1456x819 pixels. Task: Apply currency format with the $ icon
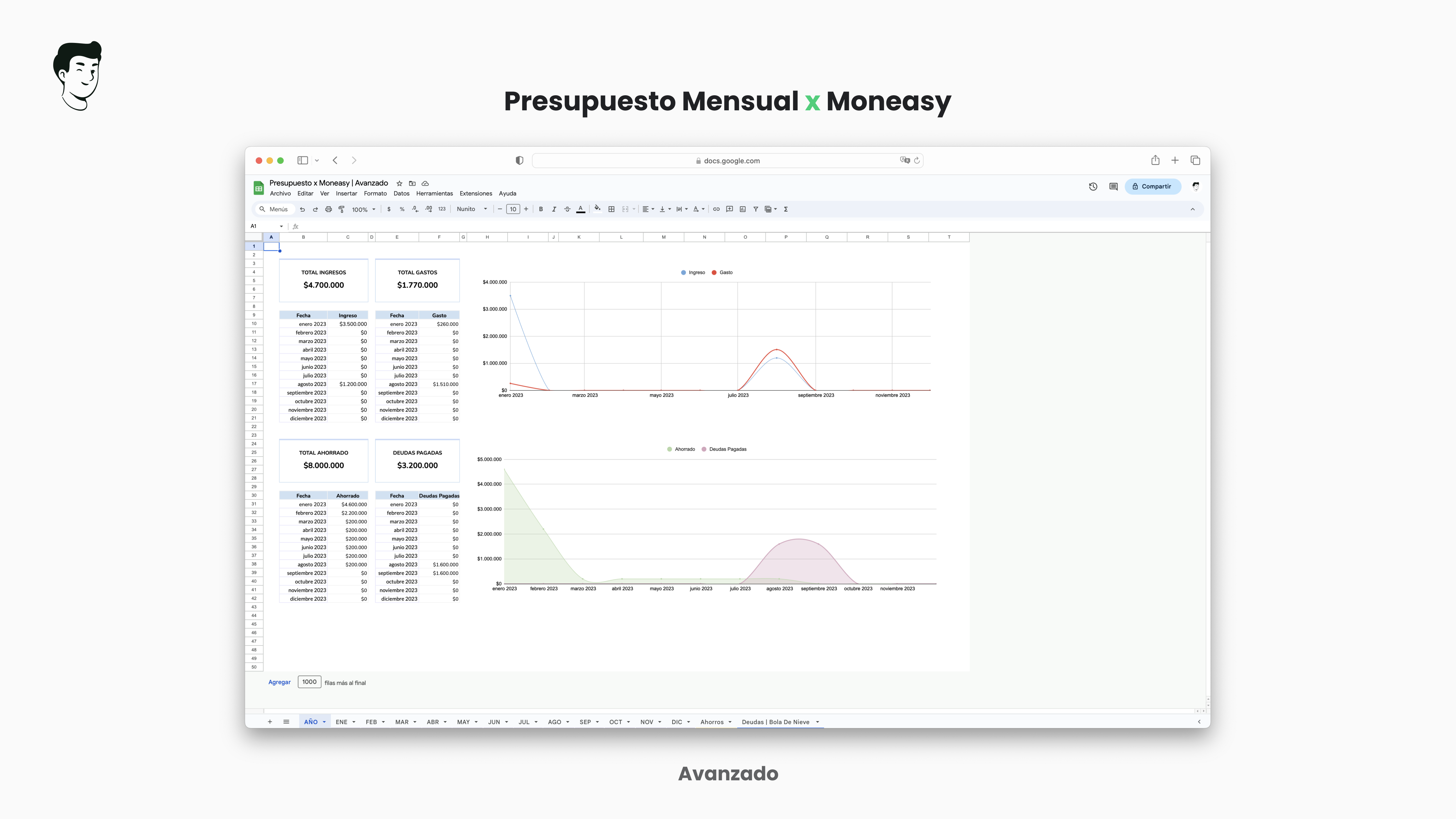coord(389,209)
